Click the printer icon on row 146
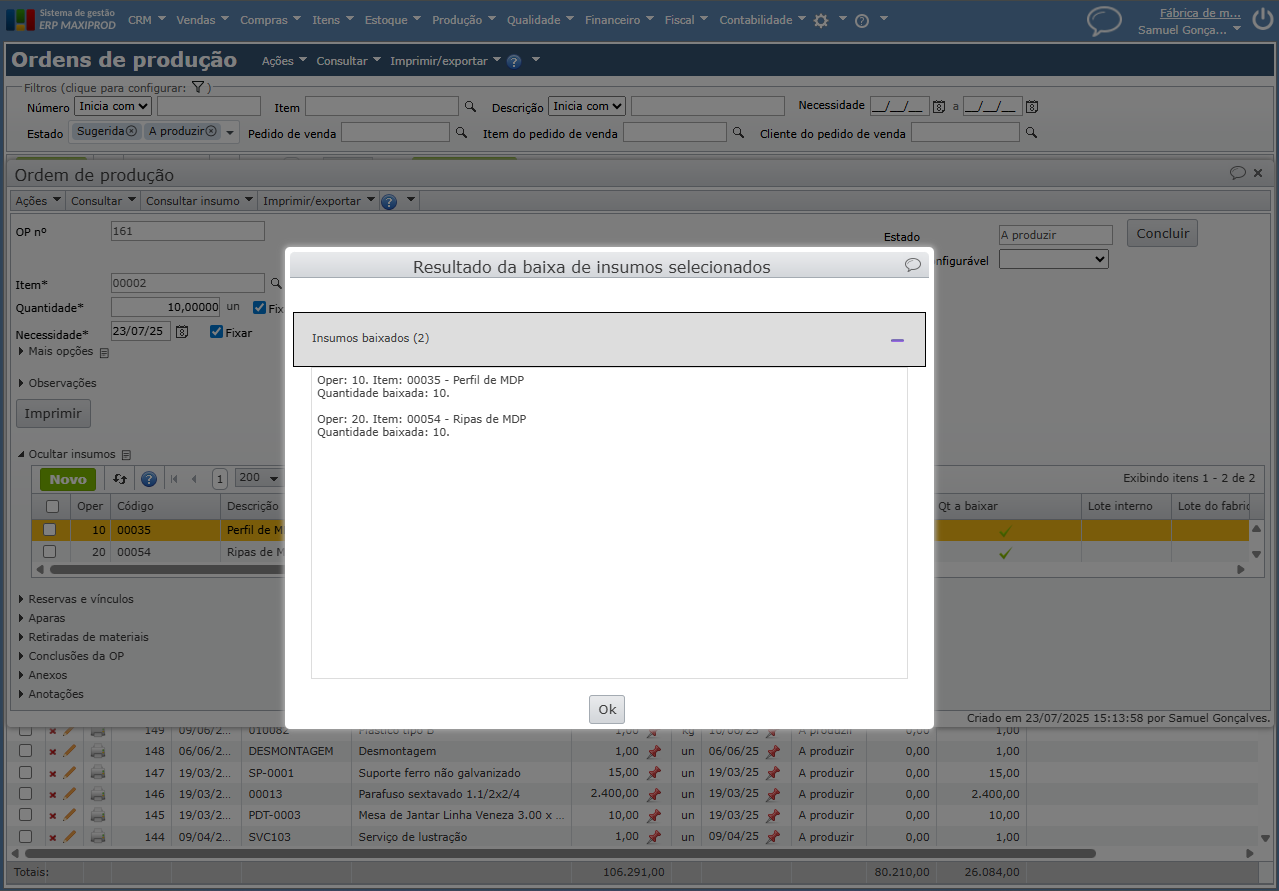This screenshot has height=891, width=1279. [x=97, y=794]
